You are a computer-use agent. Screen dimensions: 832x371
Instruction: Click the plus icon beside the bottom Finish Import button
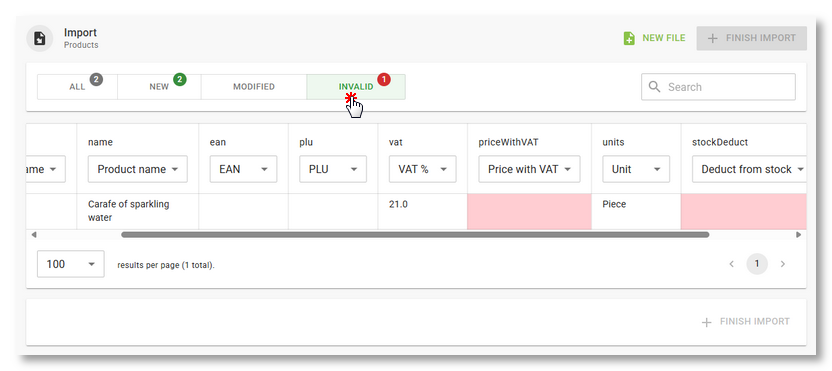[x=706, y=322]
